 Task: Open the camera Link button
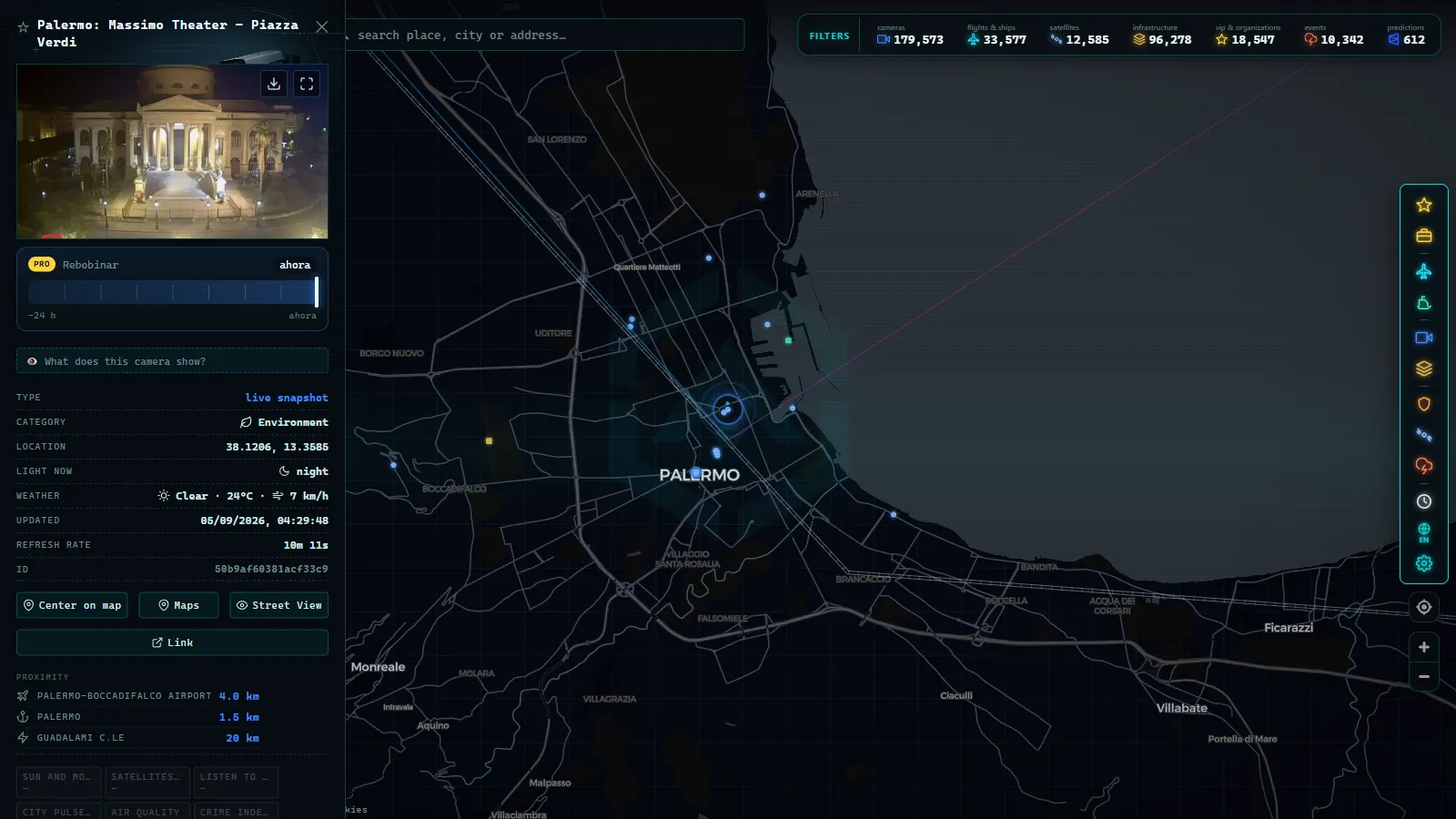coord(172,642)
